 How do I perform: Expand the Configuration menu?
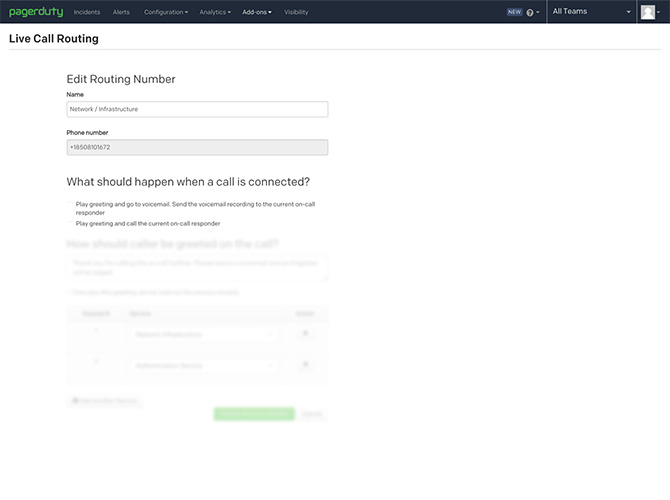click(x=166, y=12)
